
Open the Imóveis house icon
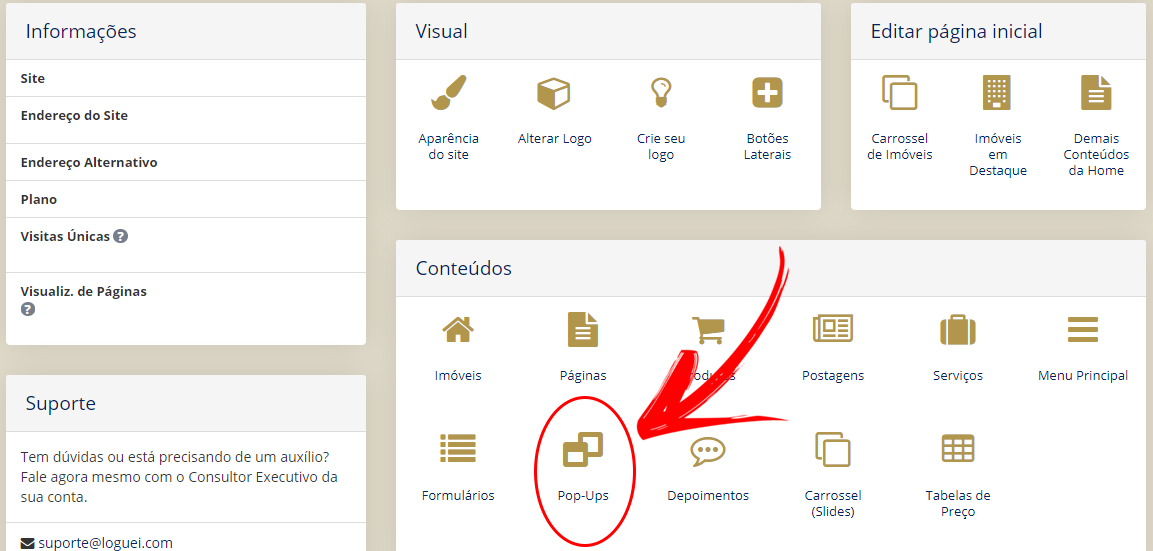tap(457, 330)
